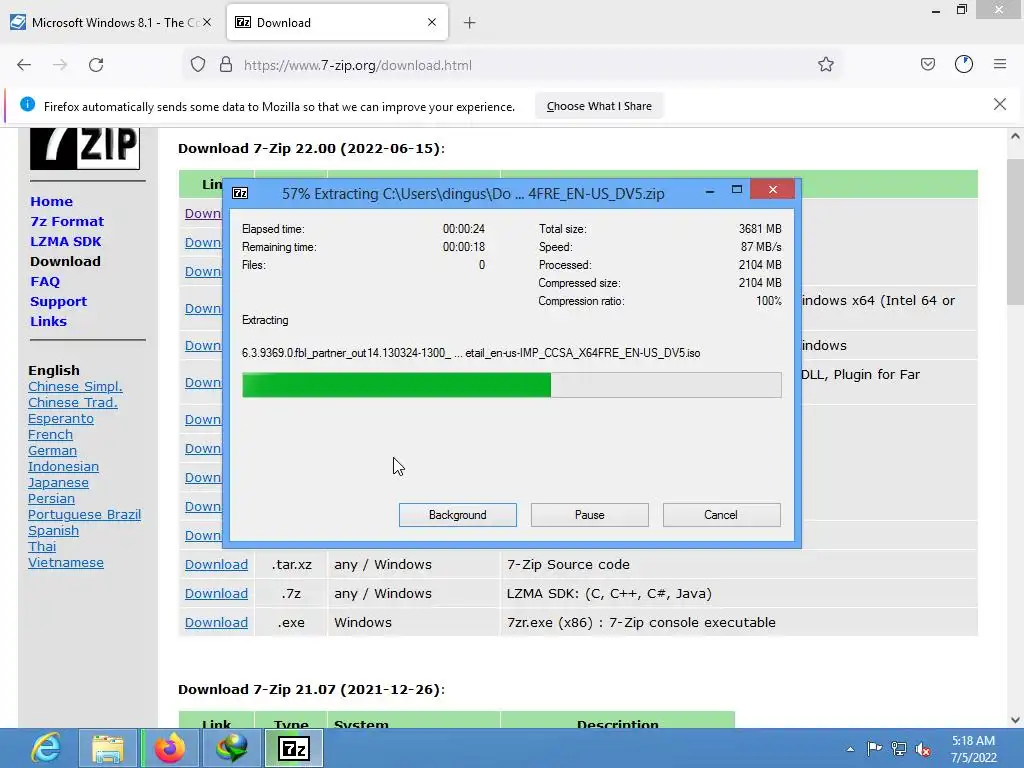This screenshot has width=1024, height=768.
Task: Click the padlock site info icon
Action: [226, 65]
